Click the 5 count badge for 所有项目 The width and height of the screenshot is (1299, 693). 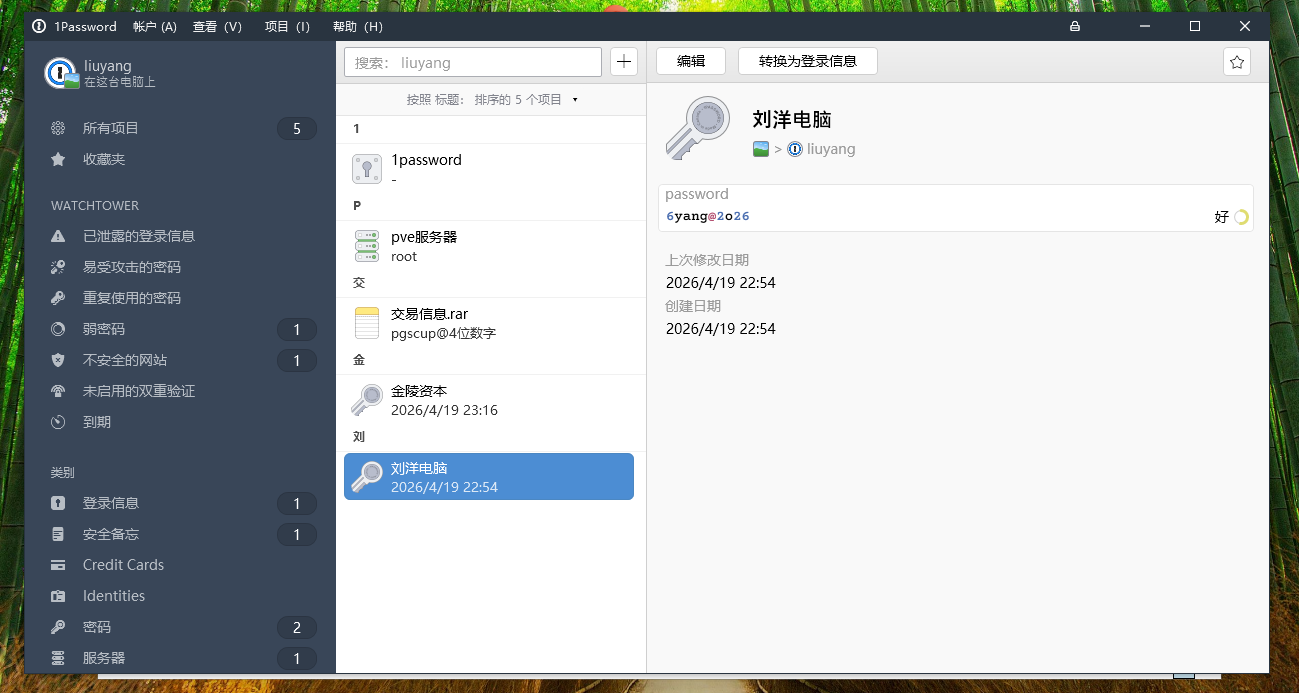click(x=297, y=128)
